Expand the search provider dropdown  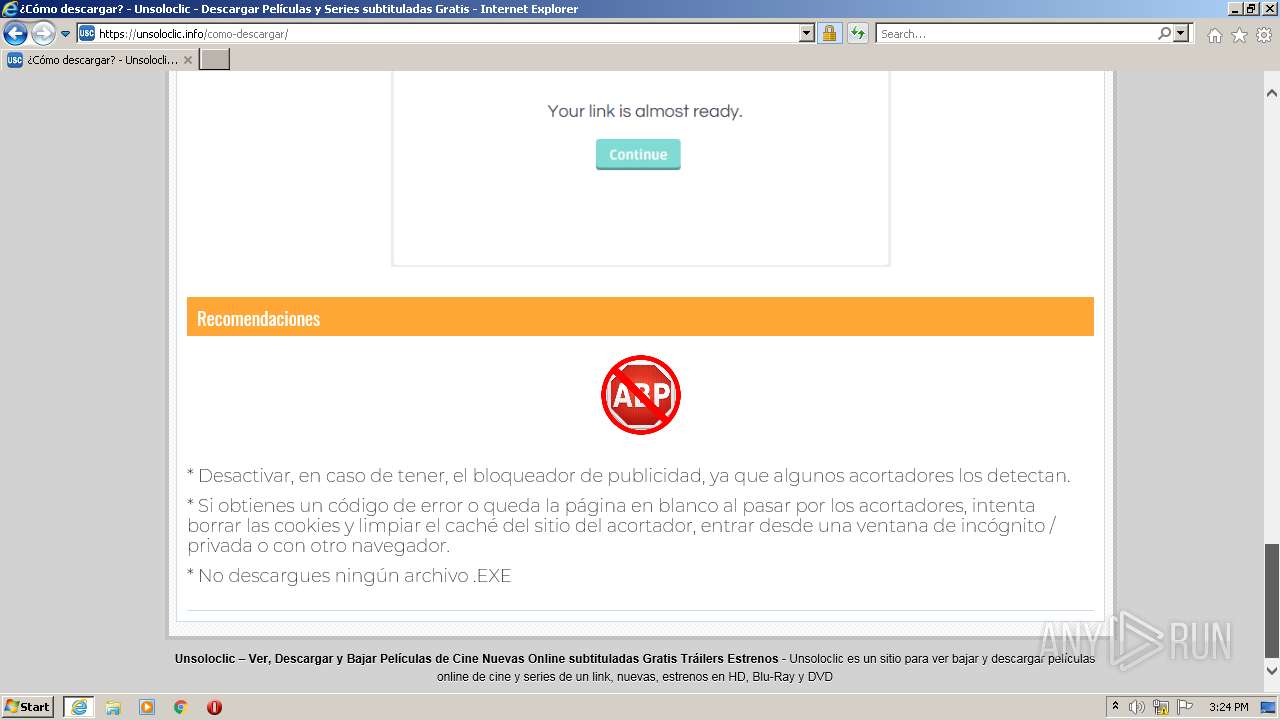click(x=1182, y=33)
